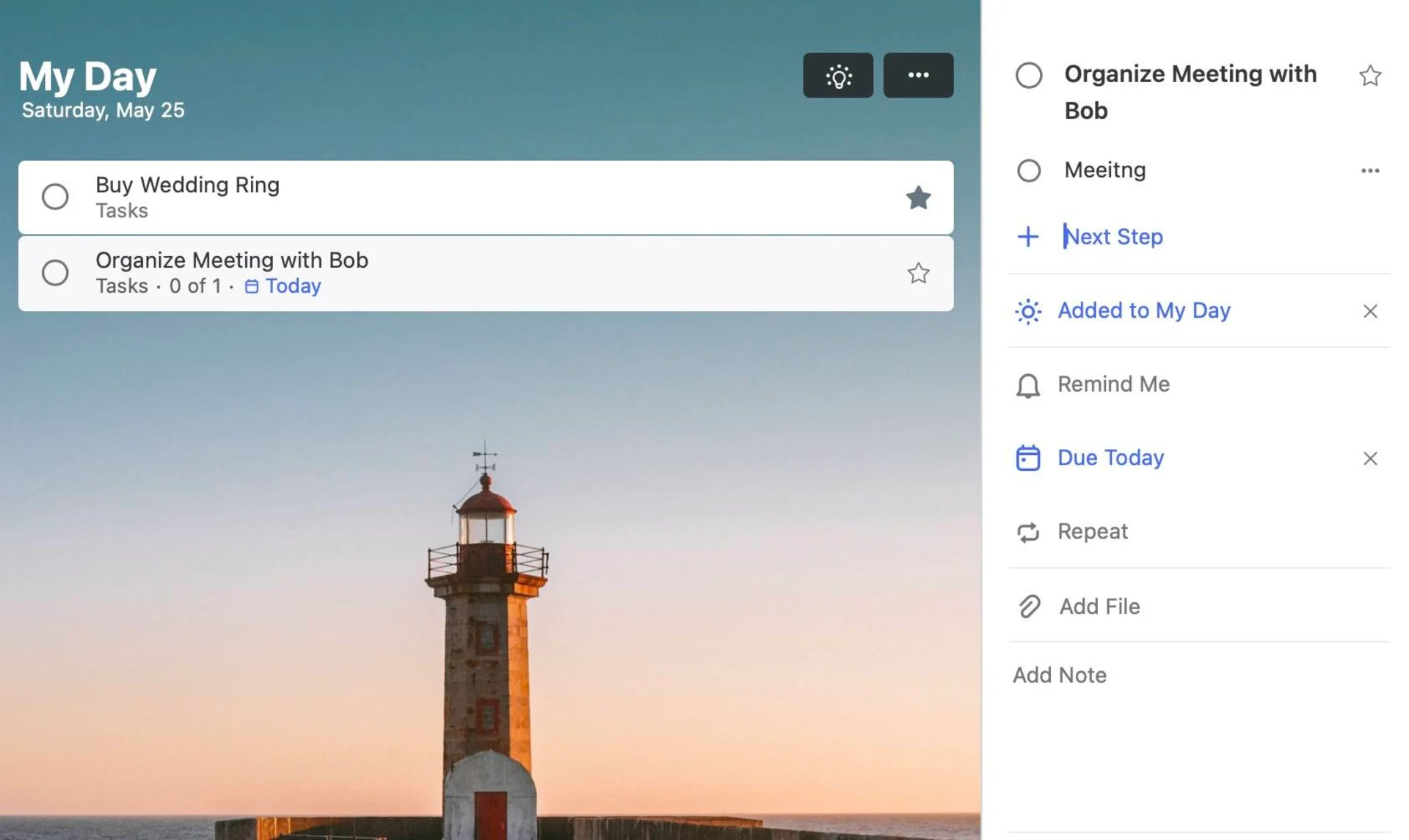Star the task in the detail pane

pyautogui.click(x=1370, y=76)
